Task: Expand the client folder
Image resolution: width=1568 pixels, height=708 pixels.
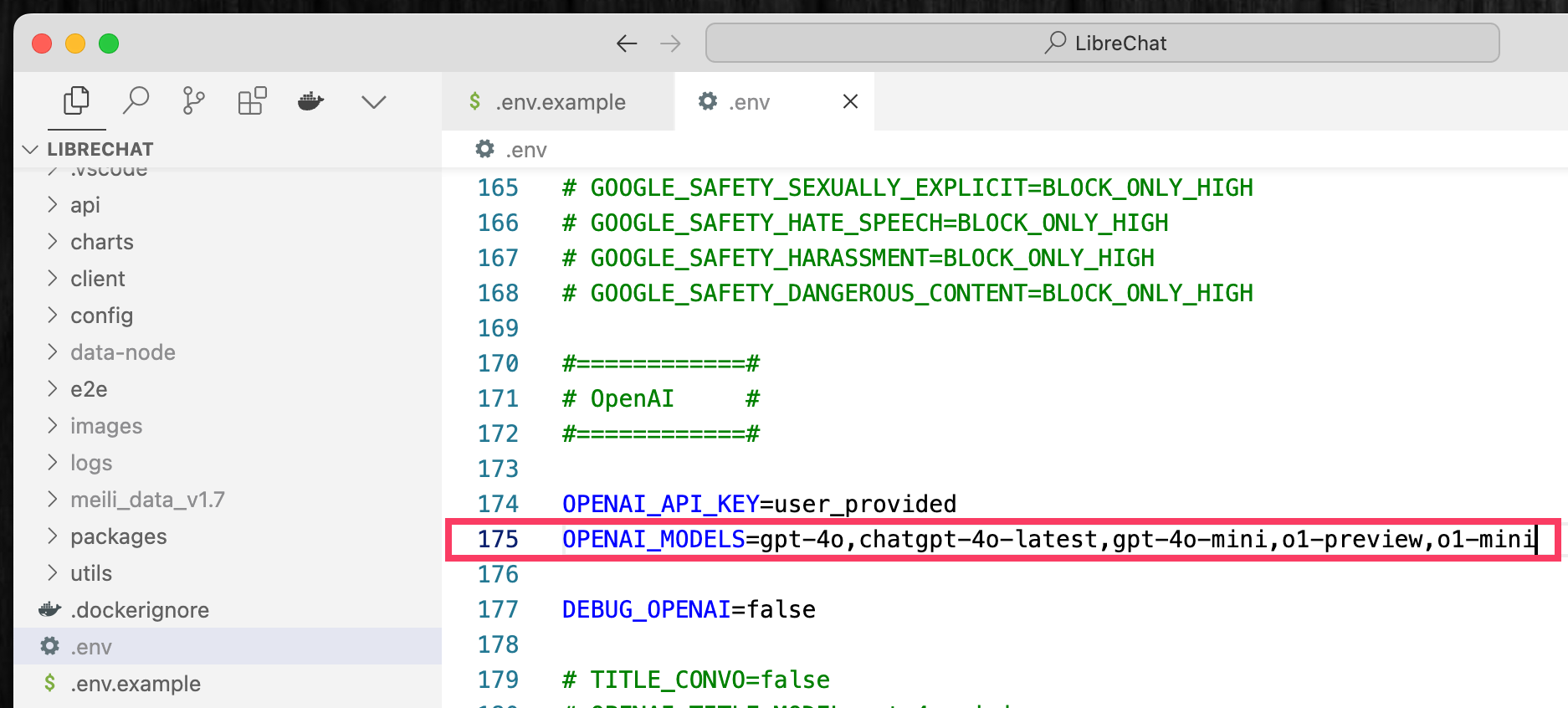Action: click(97, 279)
